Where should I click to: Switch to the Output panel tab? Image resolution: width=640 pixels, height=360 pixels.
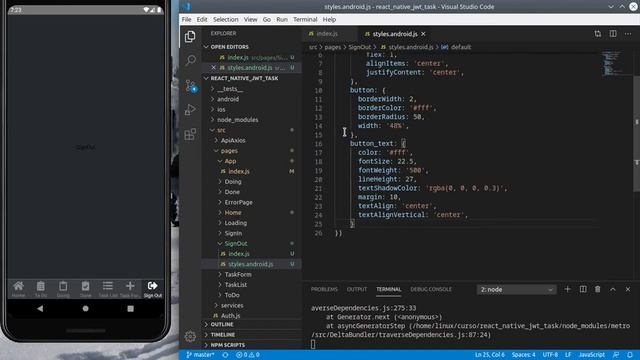[357, 289]
